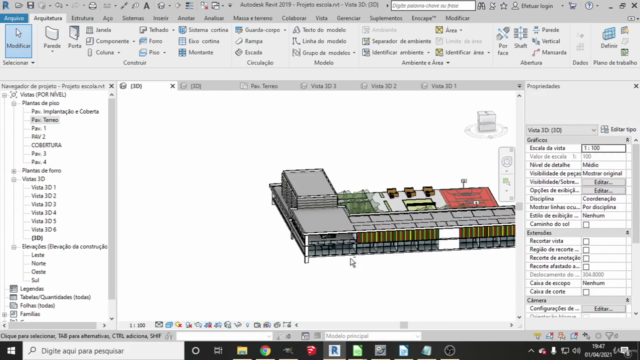Viewport: 640px width, 360px height.
Task: Click the Guarda-corpo railing tool
Action: [258, 30]
